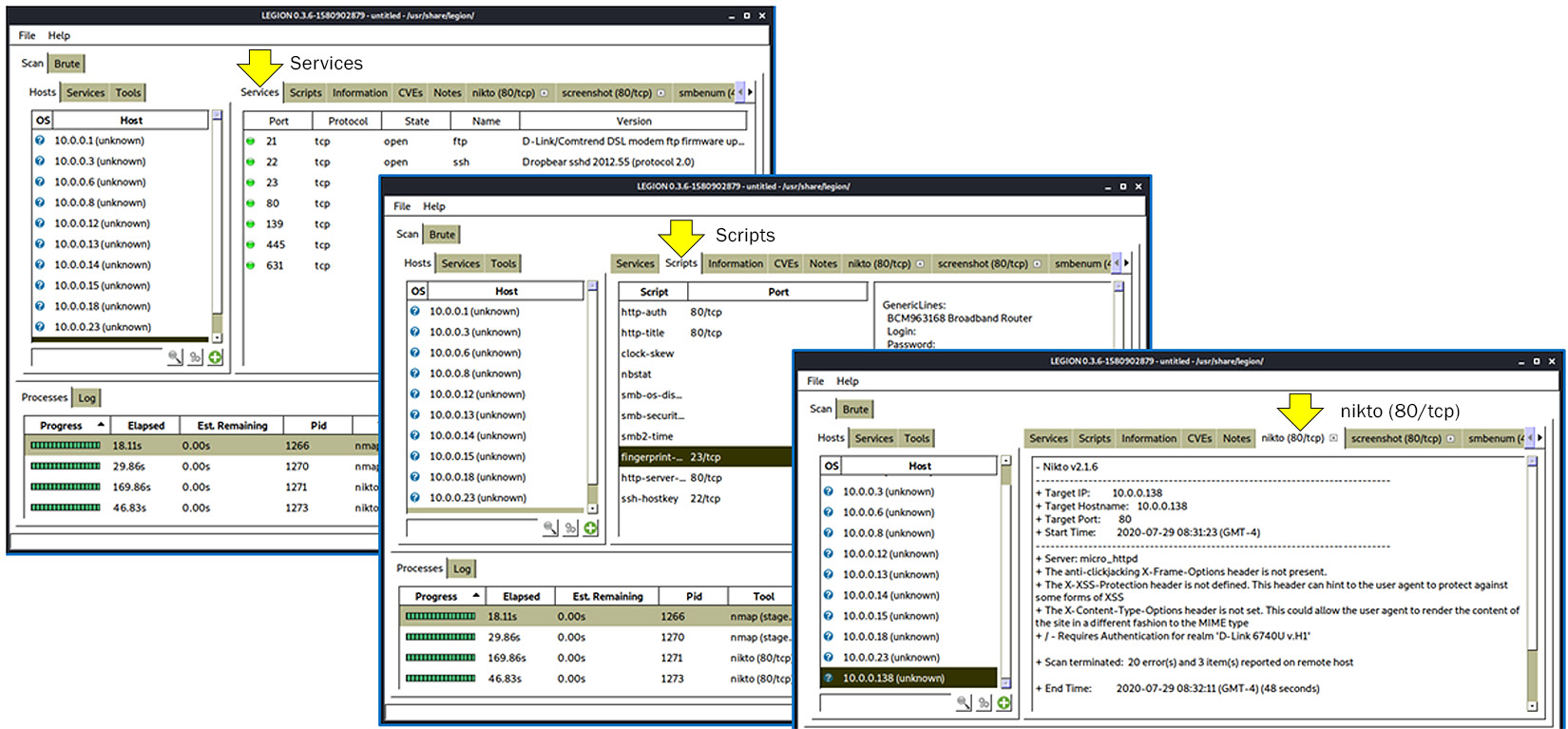This screenshot has width=1568, height=729.
Task: Open the Scripts tab in the front window
Action: click(x=1095, y=439)
